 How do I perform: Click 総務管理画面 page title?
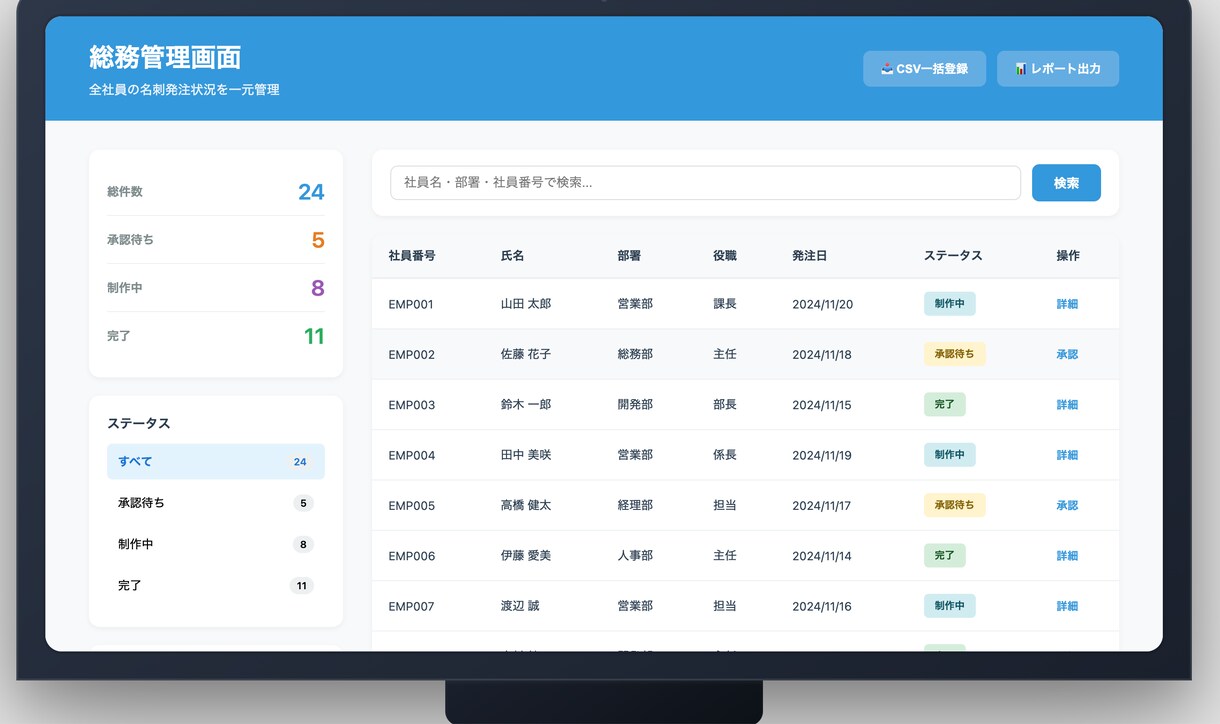click(x=165, y=57)
